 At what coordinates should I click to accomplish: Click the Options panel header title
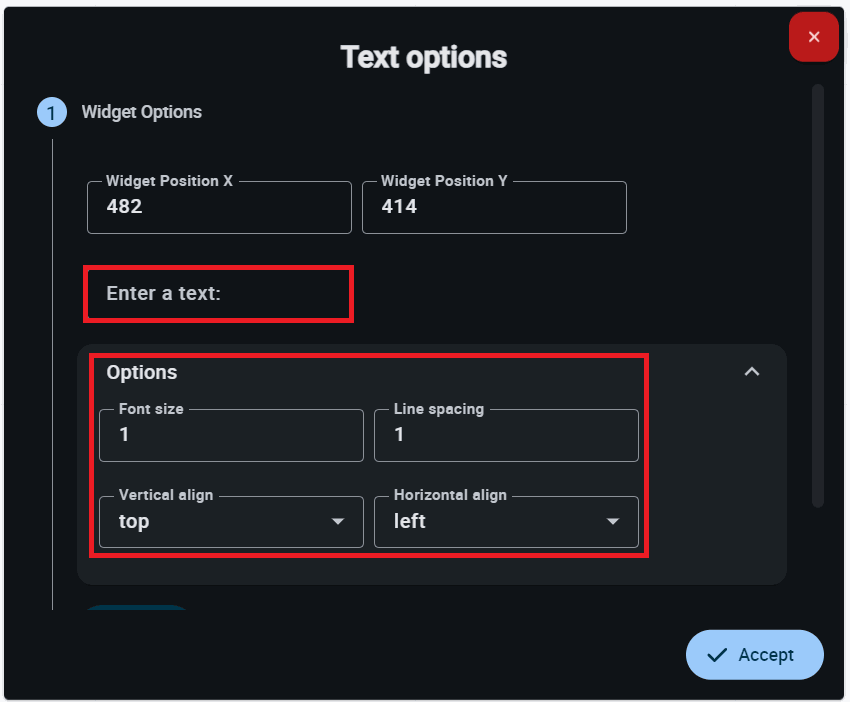point(142,372)
